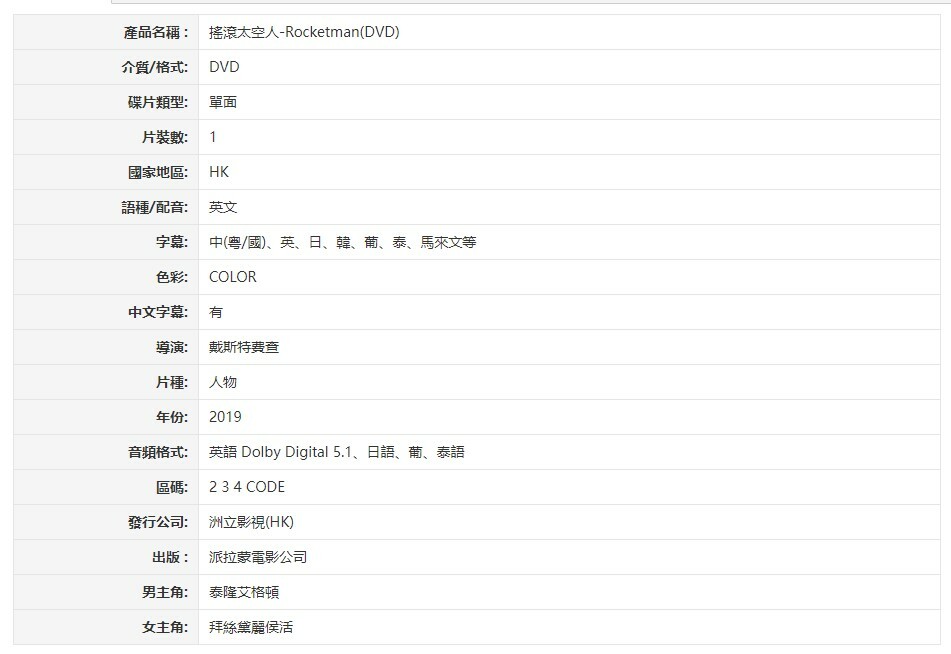Click the 字幕 label
The image size is (951, 654).
click(x=172, y=242)
